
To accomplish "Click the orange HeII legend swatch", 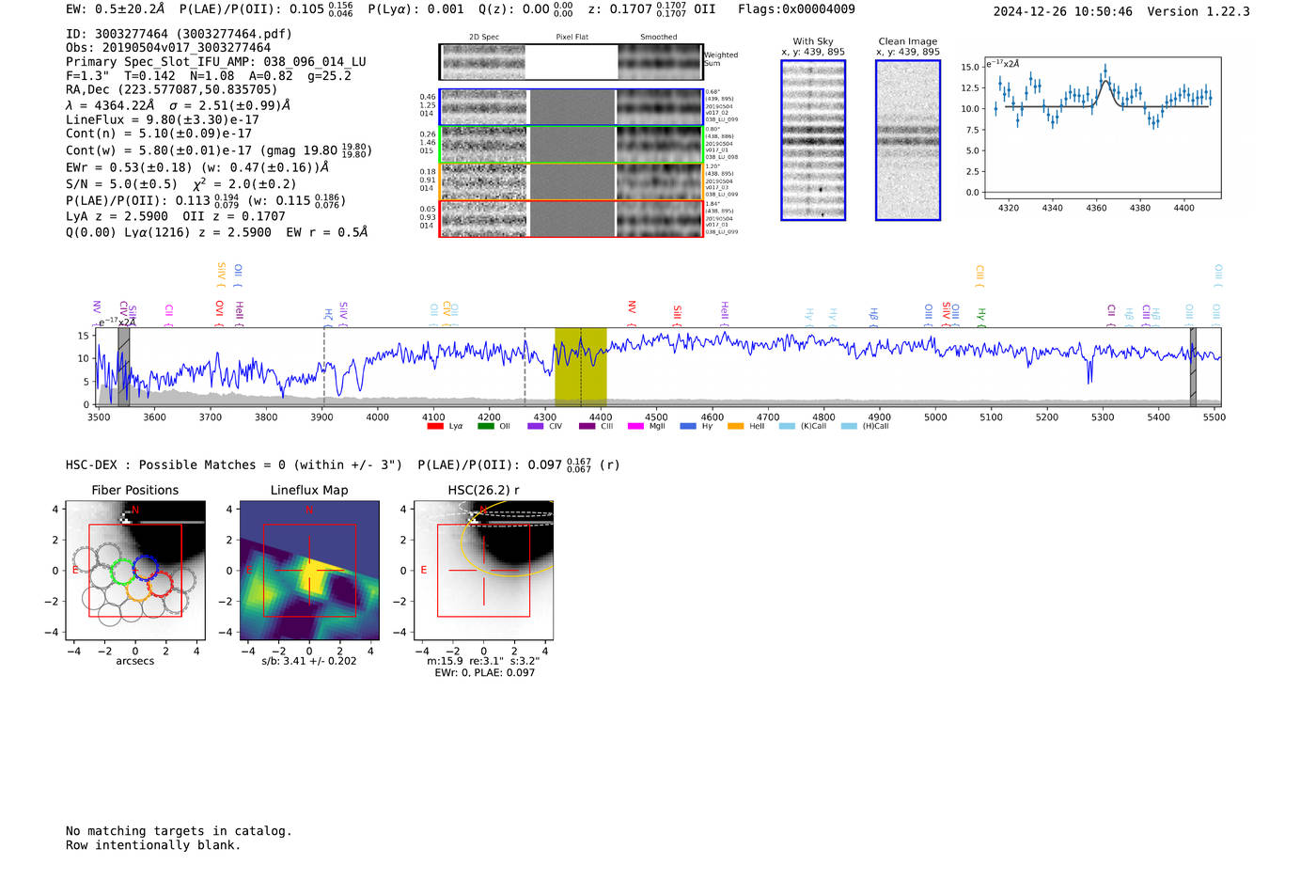I will coord(735,426).
